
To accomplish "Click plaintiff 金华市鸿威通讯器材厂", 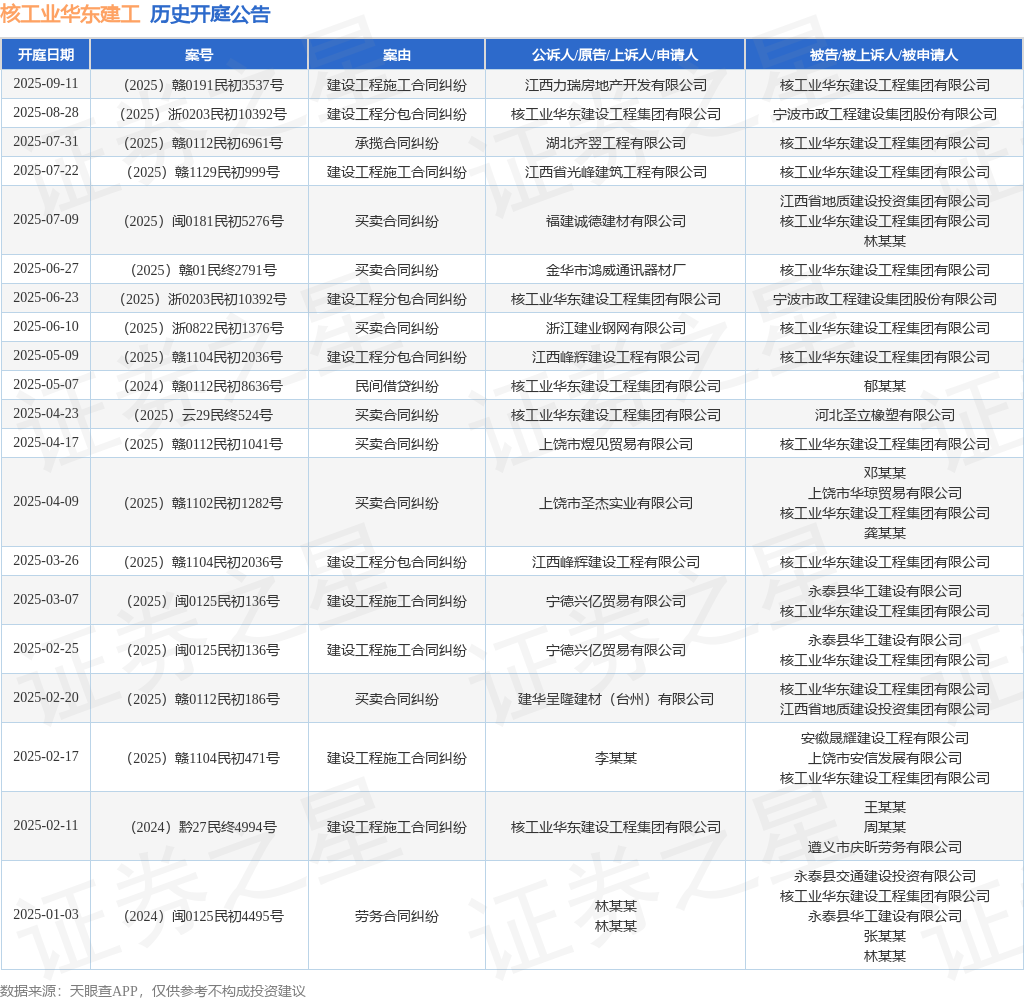I will point(616,270).
